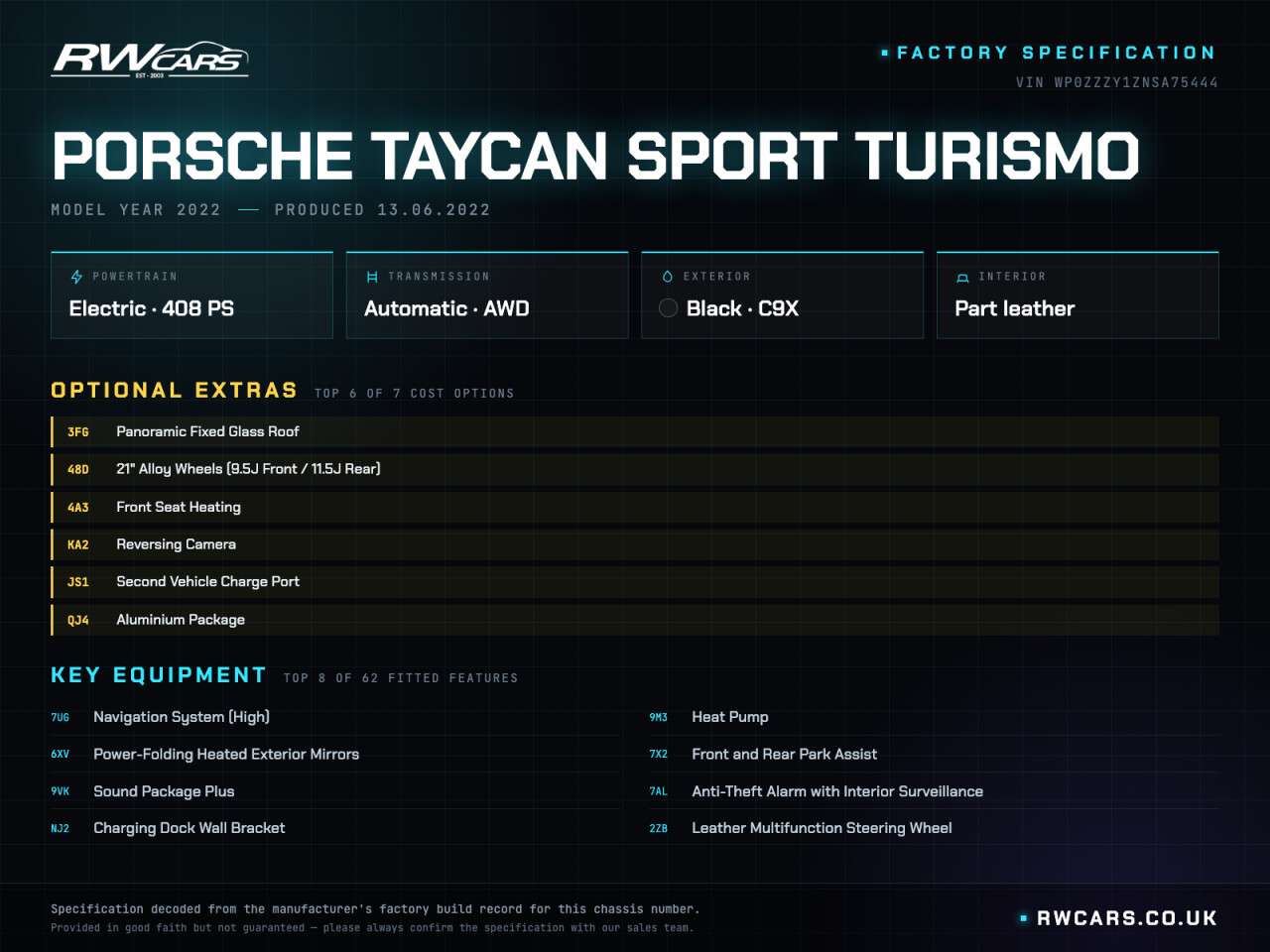Select the Automatic · AWD transmission card

point(487,296)
